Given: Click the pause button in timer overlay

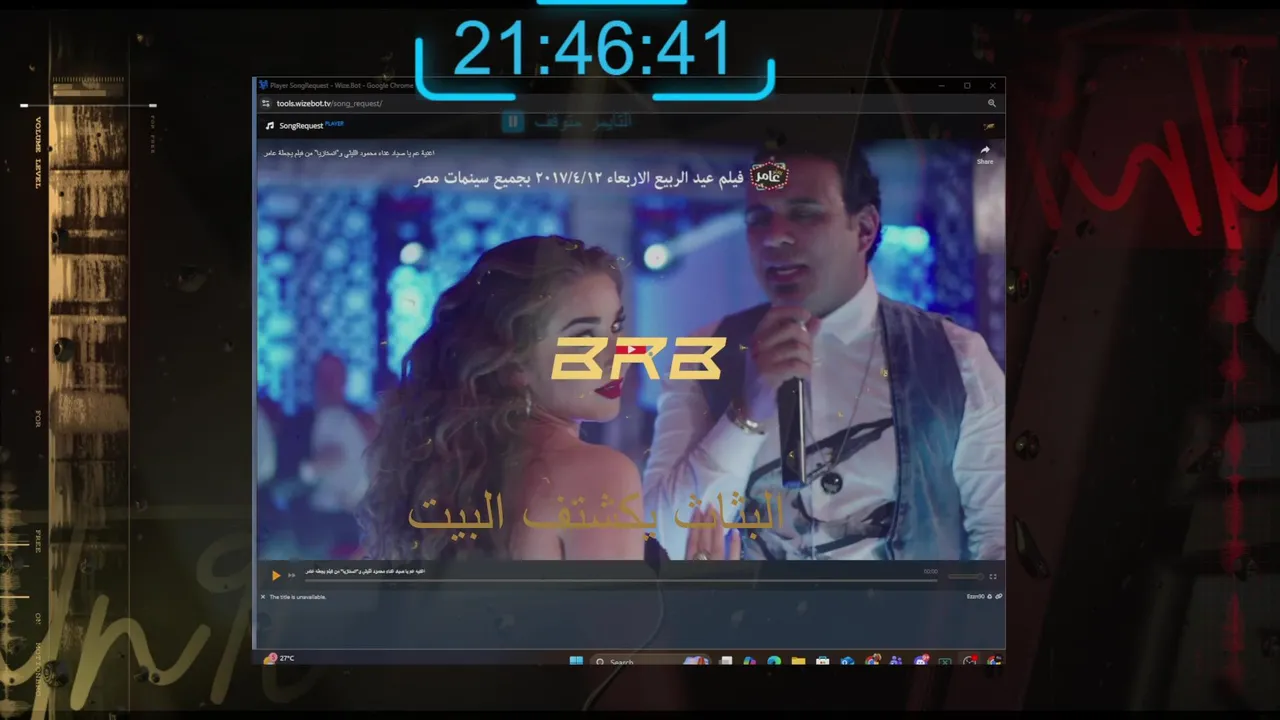Looking at the screenshot, I should point(513,122).
